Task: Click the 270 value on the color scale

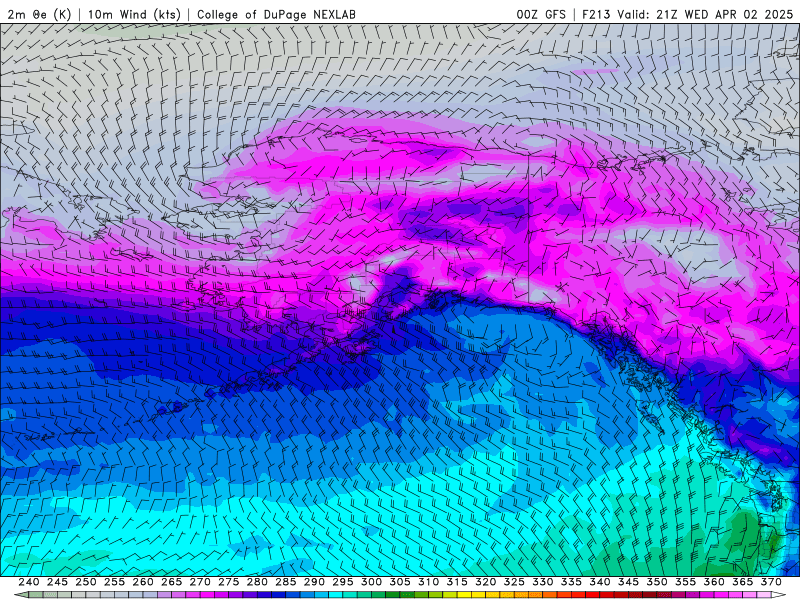Action: point(200,582)
